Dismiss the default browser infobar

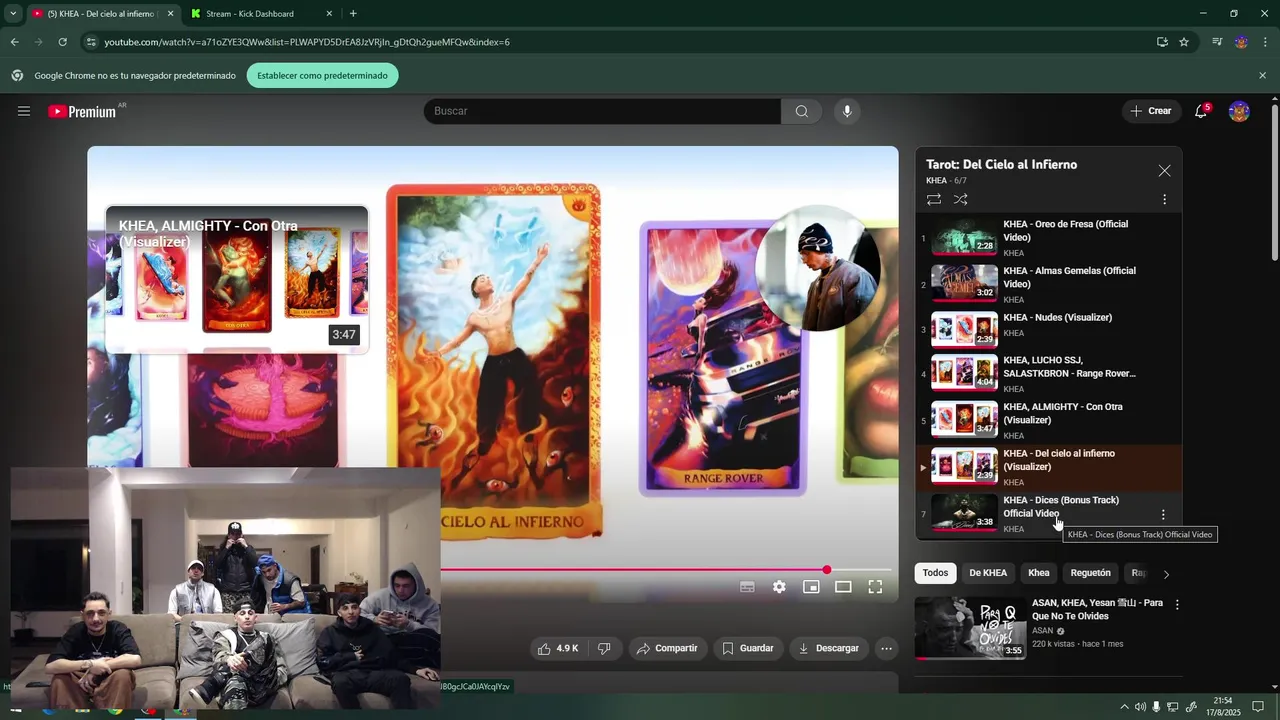(1262, 75)
